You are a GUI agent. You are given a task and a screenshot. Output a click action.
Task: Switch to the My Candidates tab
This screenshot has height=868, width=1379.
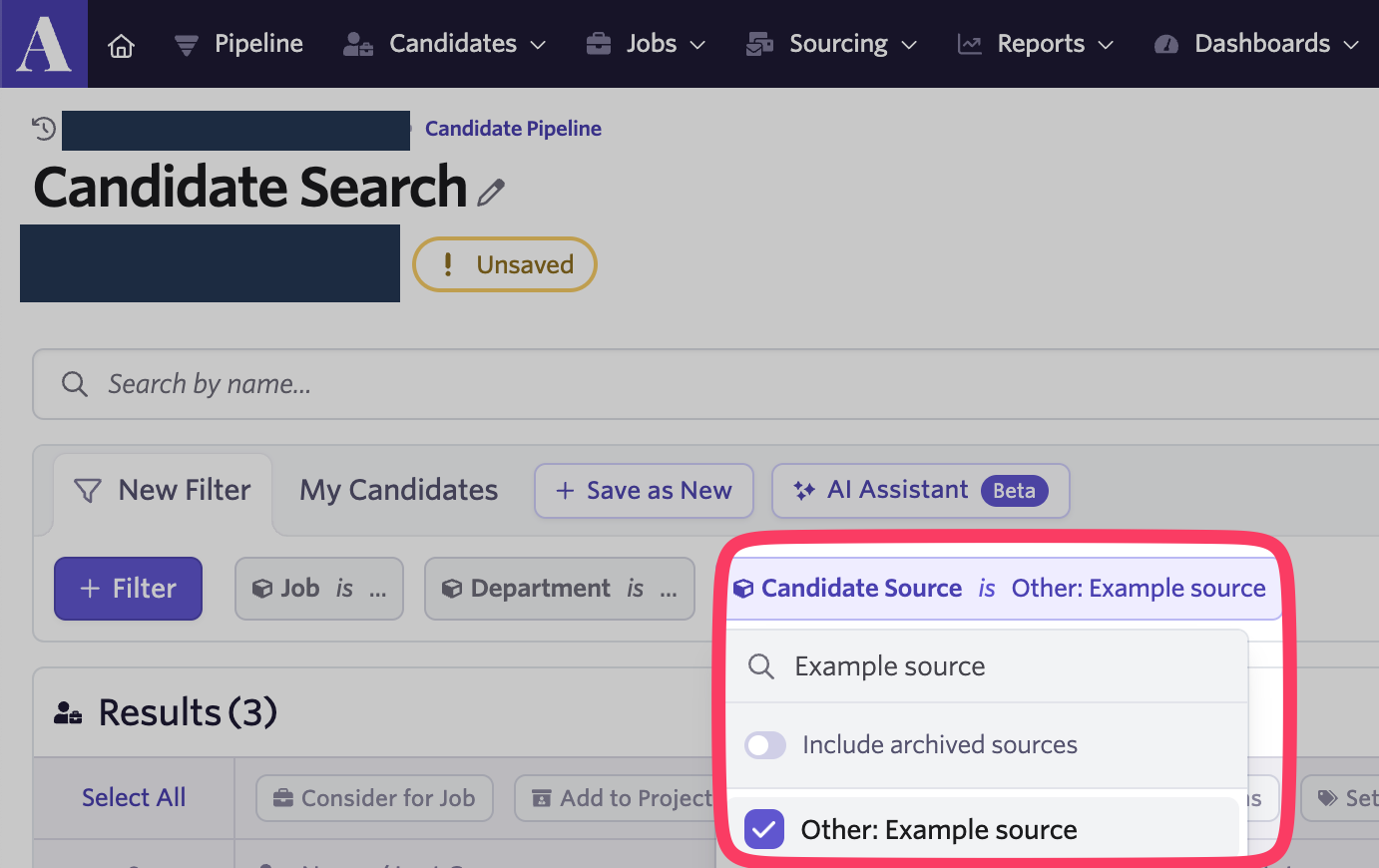click(398, 490)
